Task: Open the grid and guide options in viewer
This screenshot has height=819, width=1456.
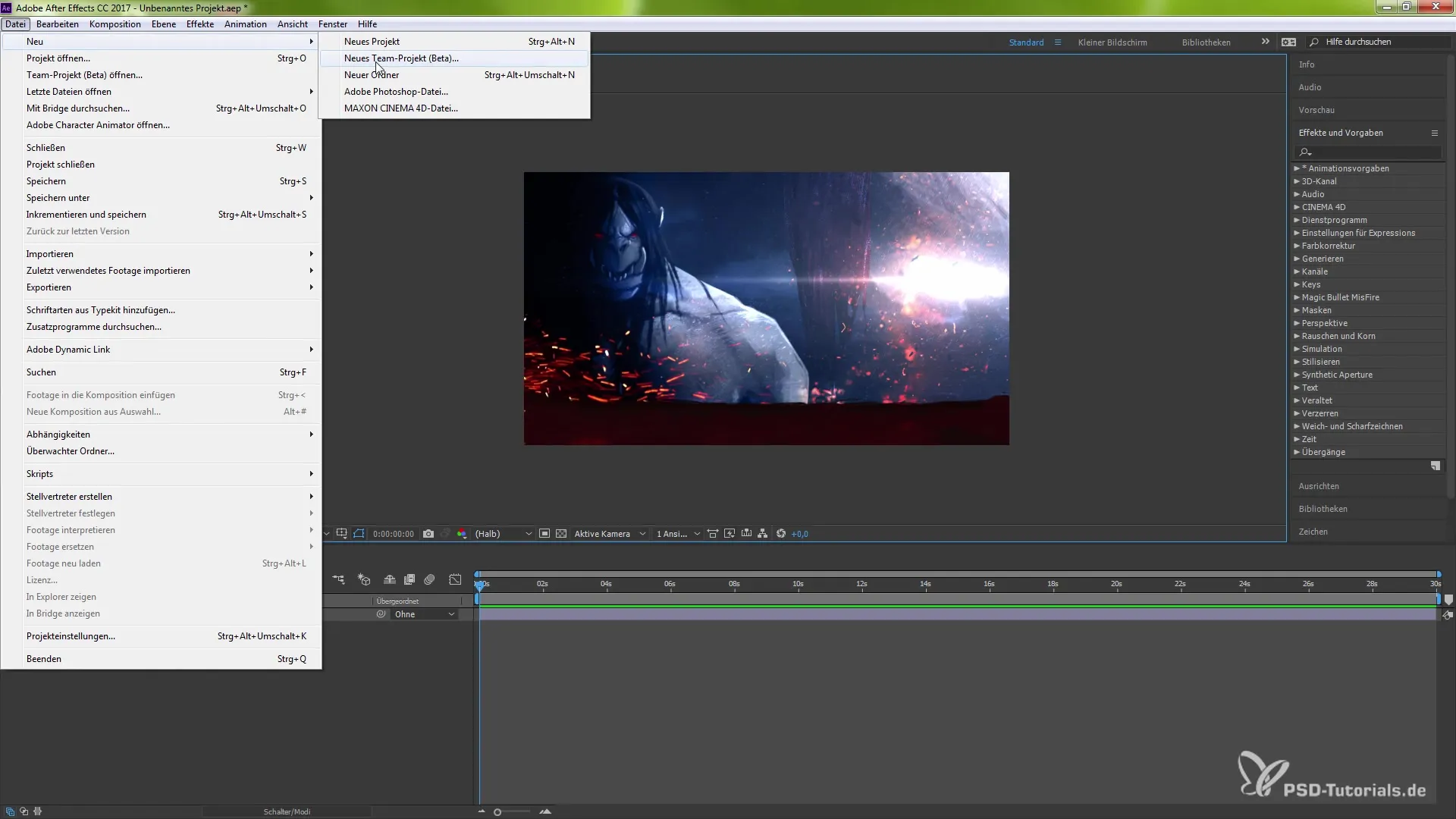Action: (x=341, y=534)
